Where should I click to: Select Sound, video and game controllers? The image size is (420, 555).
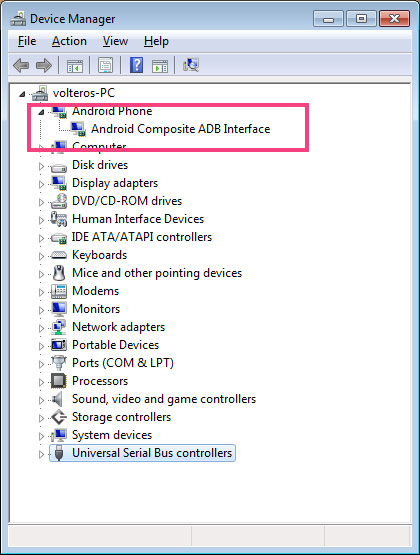pos(164,399)
